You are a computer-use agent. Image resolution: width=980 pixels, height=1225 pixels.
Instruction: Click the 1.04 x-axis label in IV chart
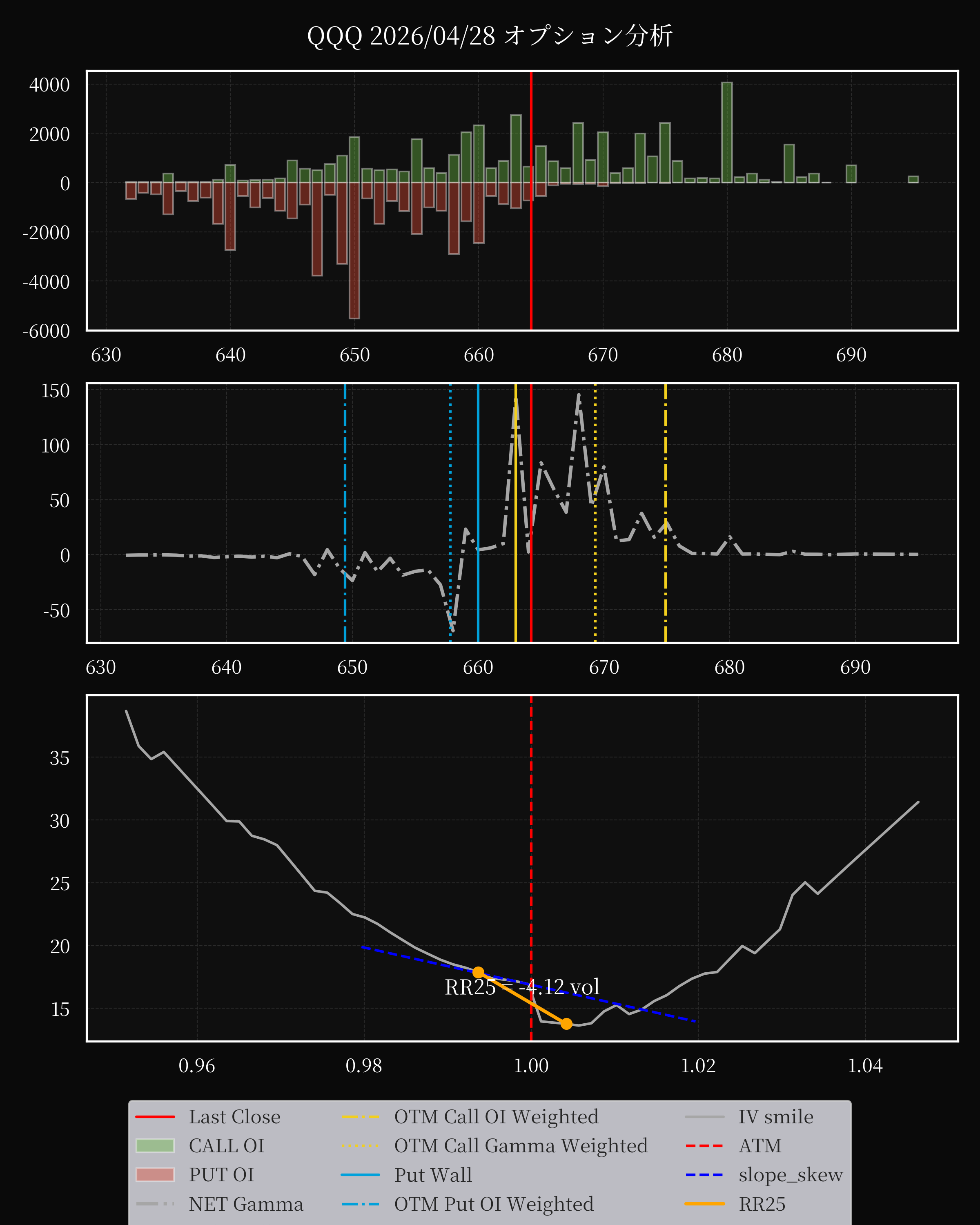point(865,1066)
